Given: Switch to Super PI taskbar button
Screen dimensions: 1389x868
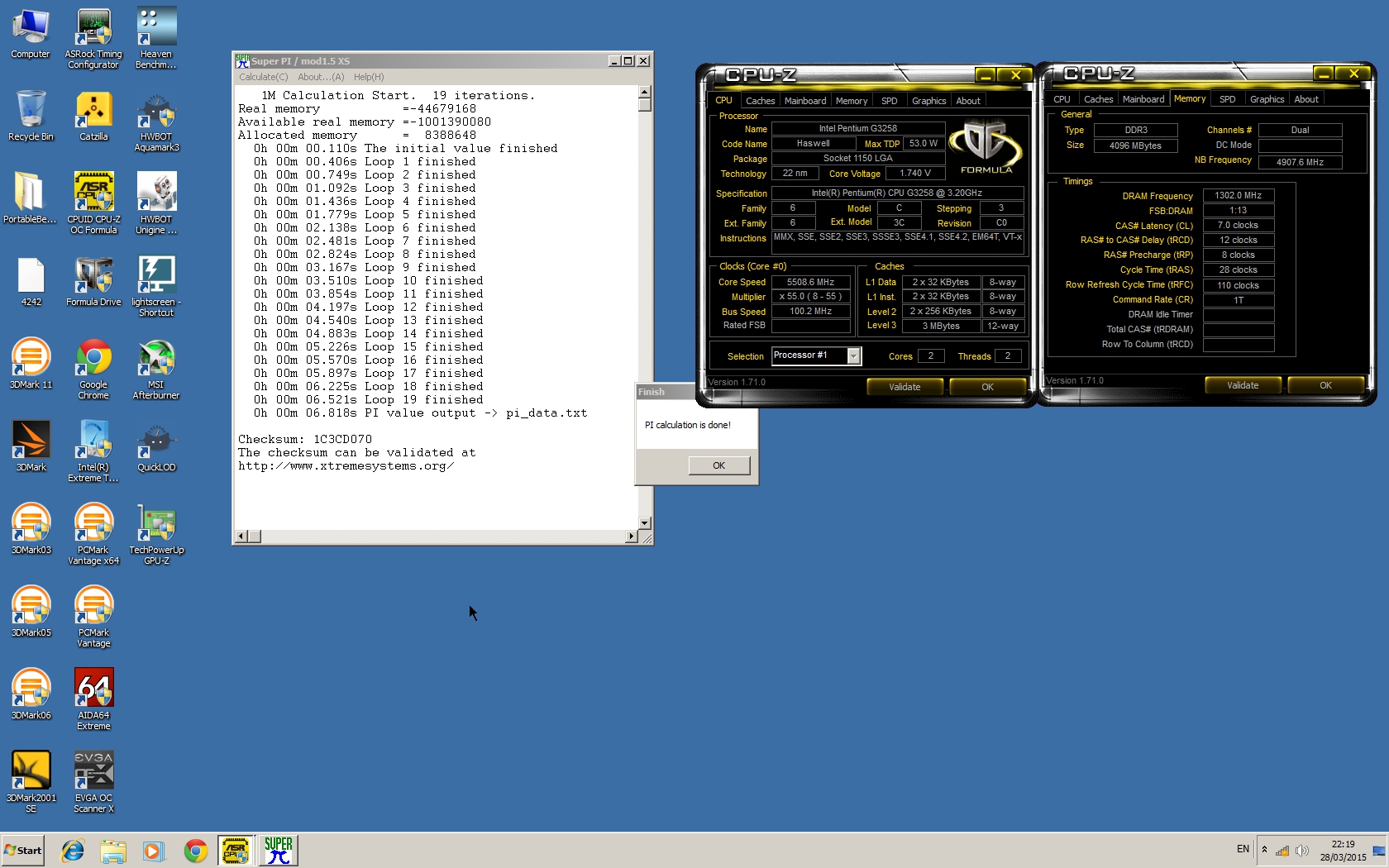Looking at the screenshot, I should [x=278, y=850].
